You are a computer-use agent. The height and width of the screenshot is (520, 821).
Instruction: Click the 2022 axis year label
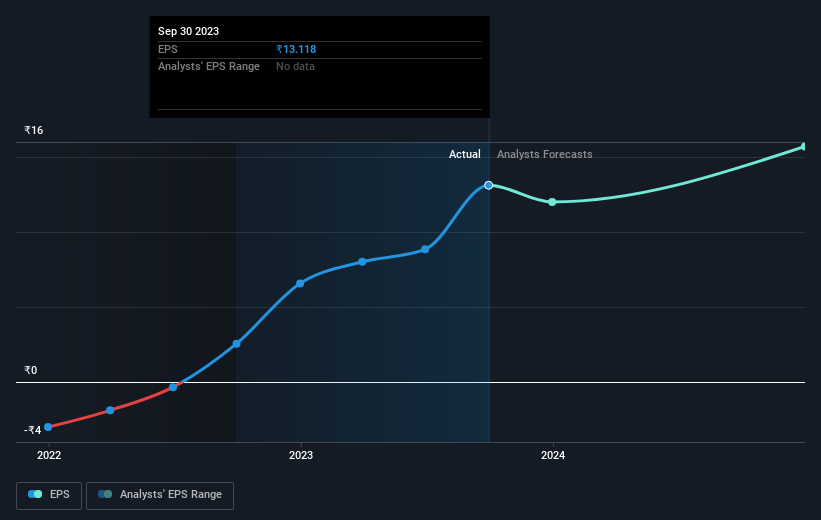(x=49, y=455)
